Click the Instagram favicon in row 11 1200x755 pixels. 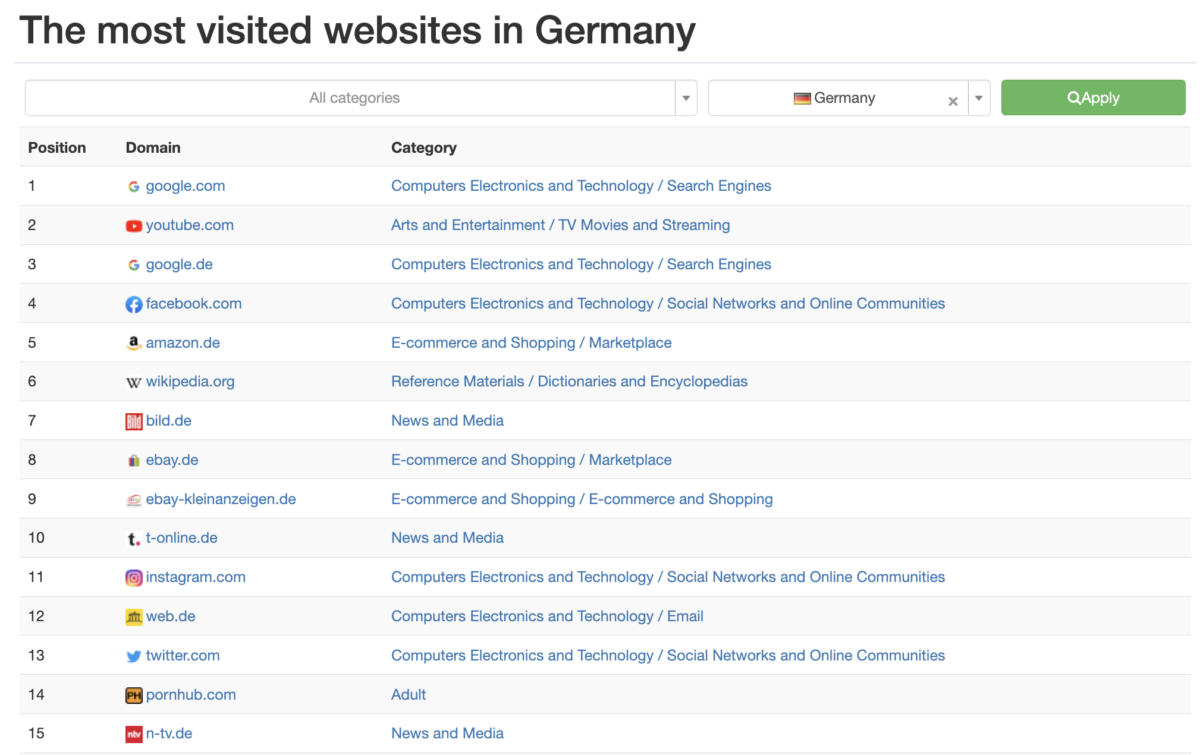coord(134,577)
